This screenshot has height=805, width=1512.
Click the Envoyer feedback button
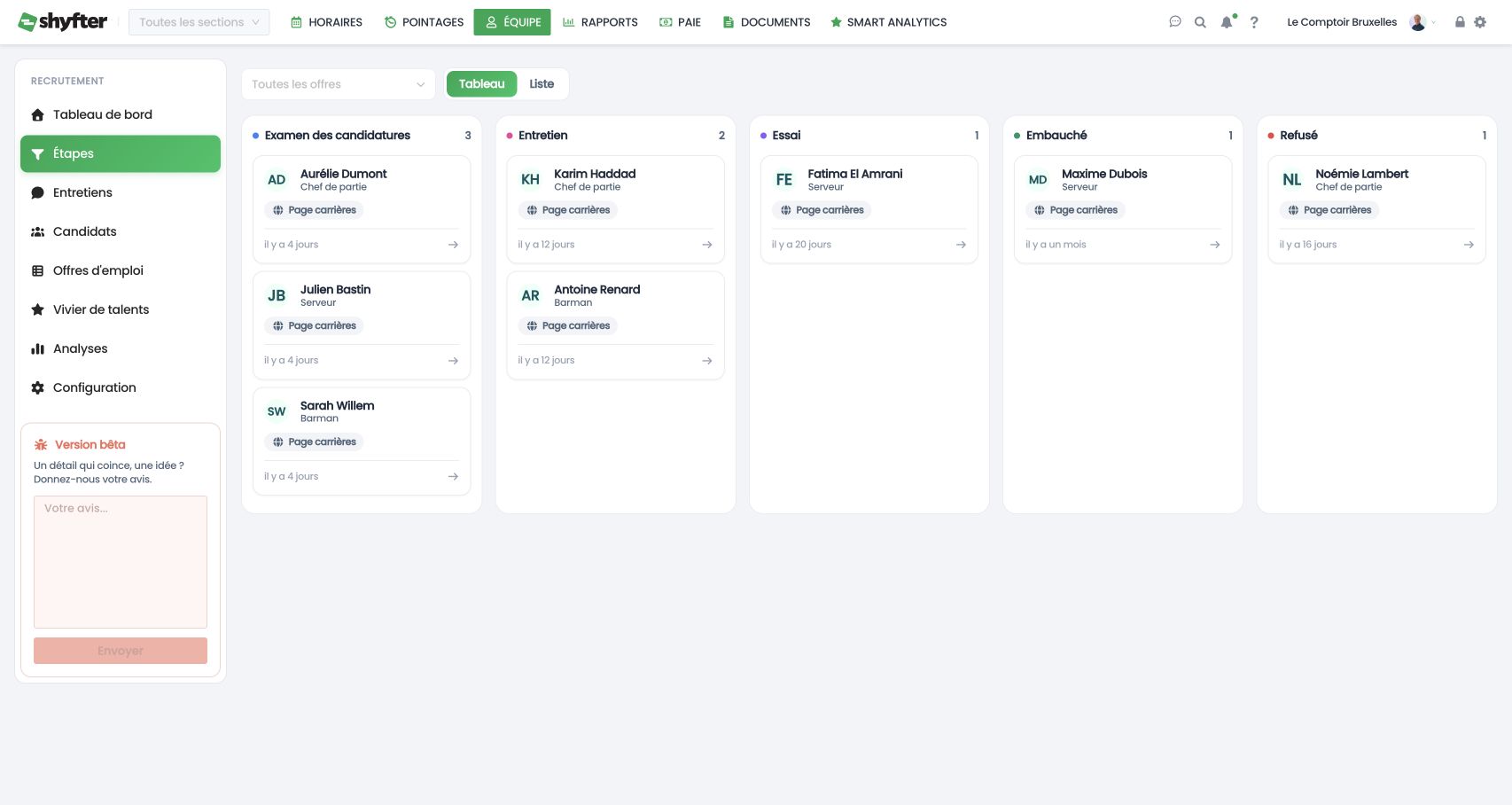pos(121,651)
